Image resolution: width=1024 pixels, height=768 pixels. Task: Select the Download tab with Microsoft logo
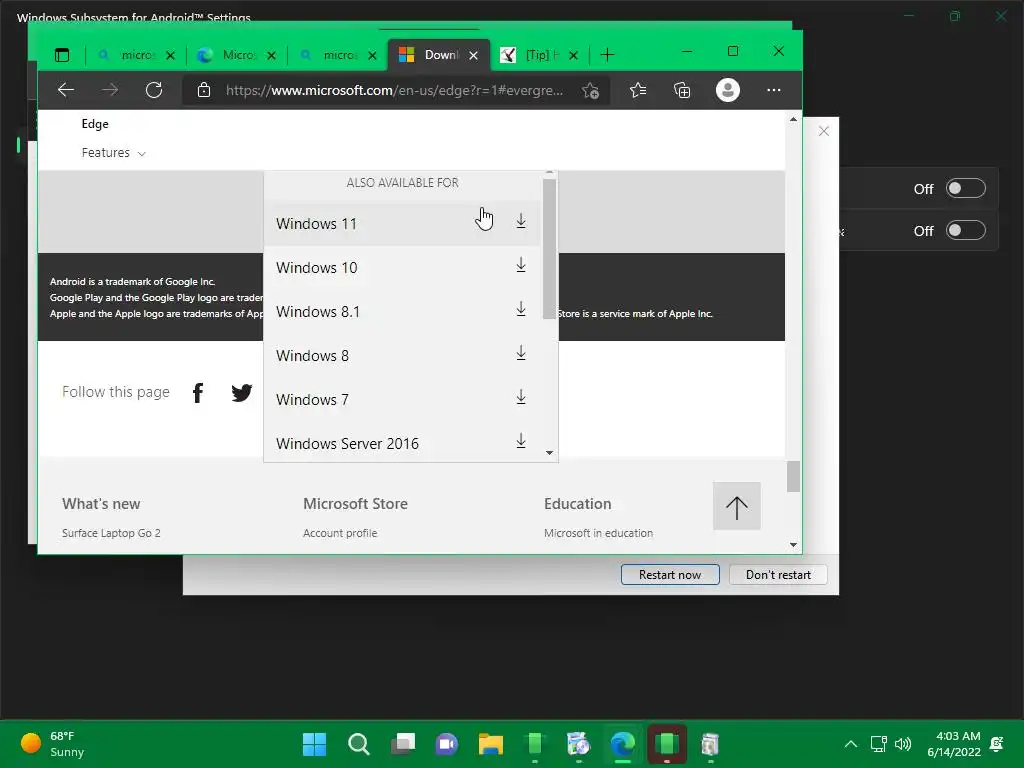click(429, 55)
